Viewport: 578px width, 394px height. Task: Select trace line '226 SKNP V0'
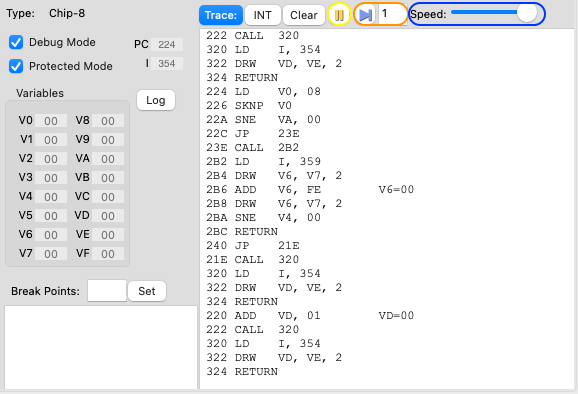(249, 105)
